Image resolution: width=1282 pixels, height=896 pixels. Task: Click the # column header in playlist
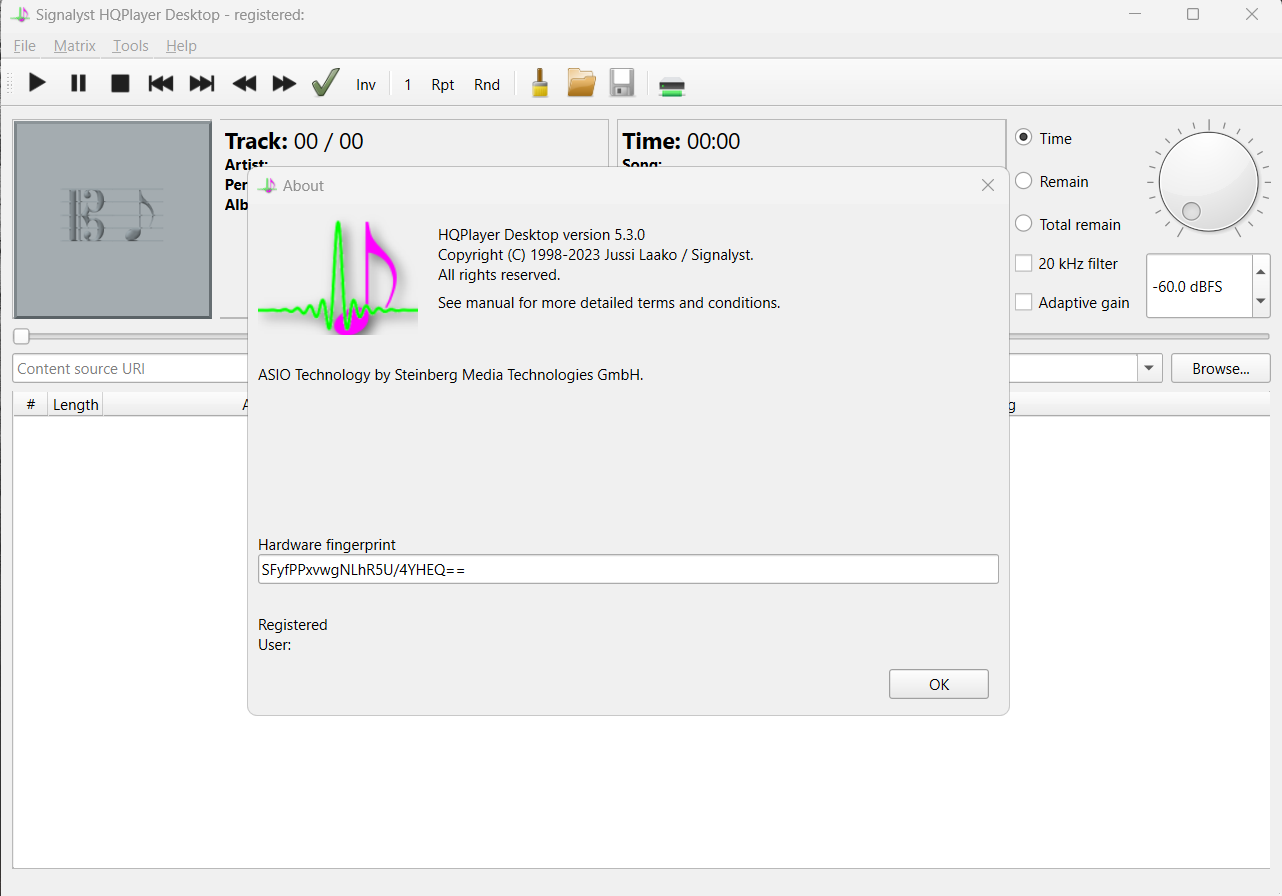coord(31,404)
